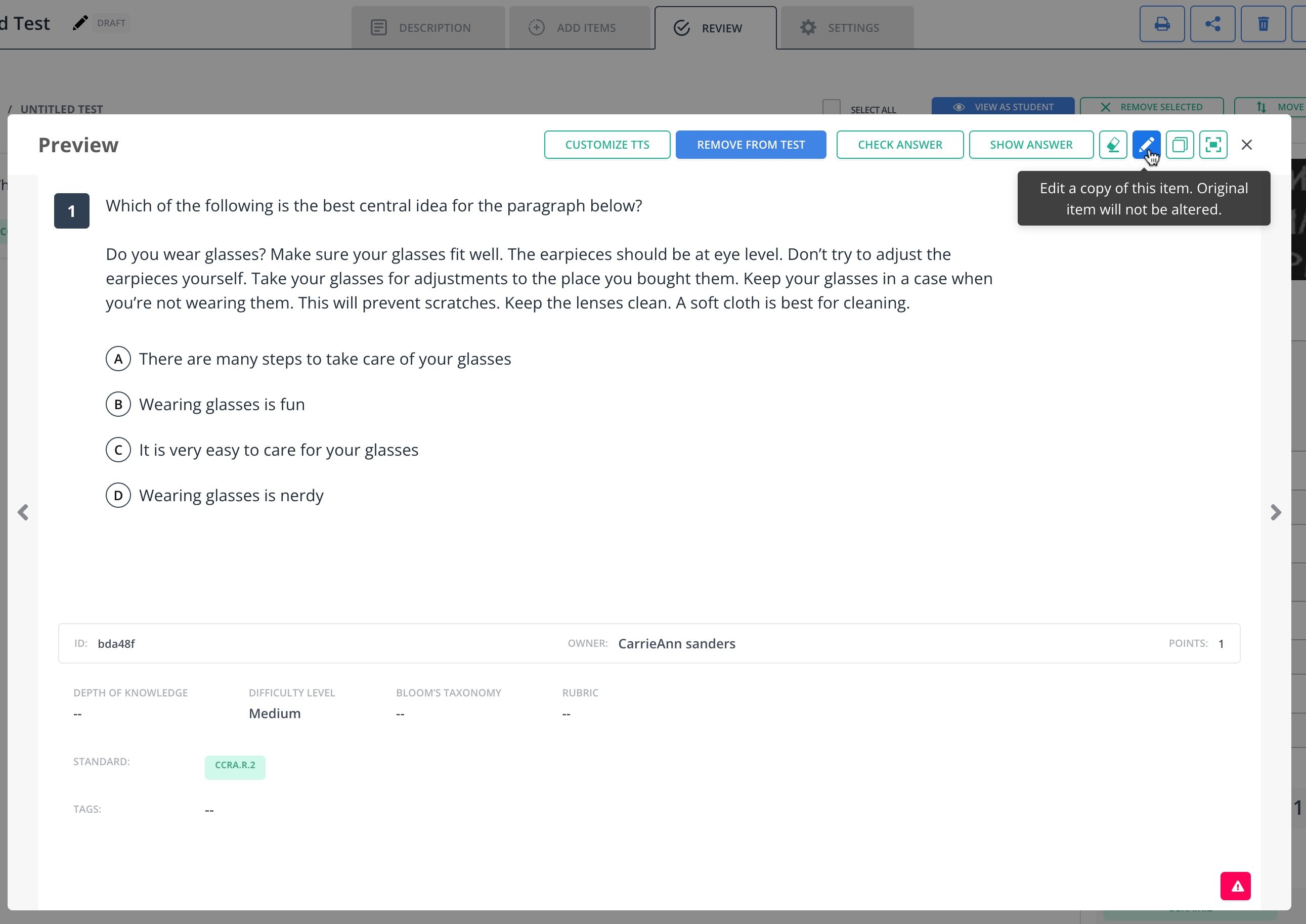
Task: Go to previous item with left arrow
Action: pyautogui.click(x=23, y=512)
